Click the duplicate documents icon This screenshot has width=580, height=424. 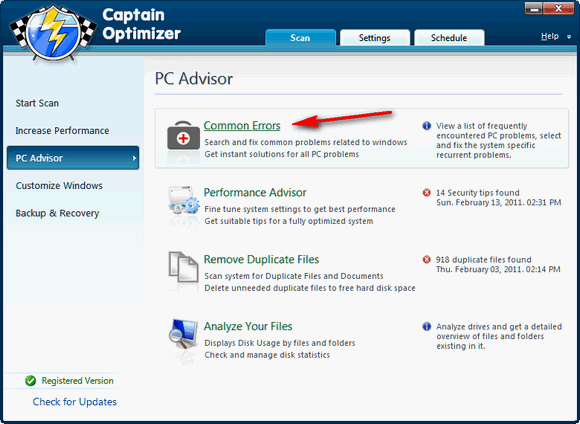point(183,267)
